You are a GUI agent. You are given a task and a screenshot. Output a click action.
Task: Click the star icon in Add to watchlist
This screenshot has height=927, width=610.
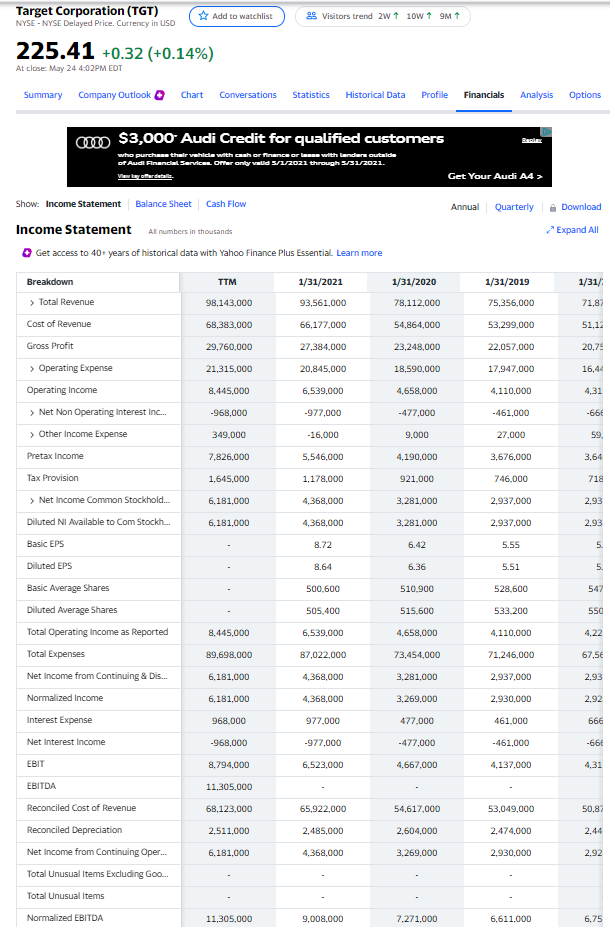[203, 16]
